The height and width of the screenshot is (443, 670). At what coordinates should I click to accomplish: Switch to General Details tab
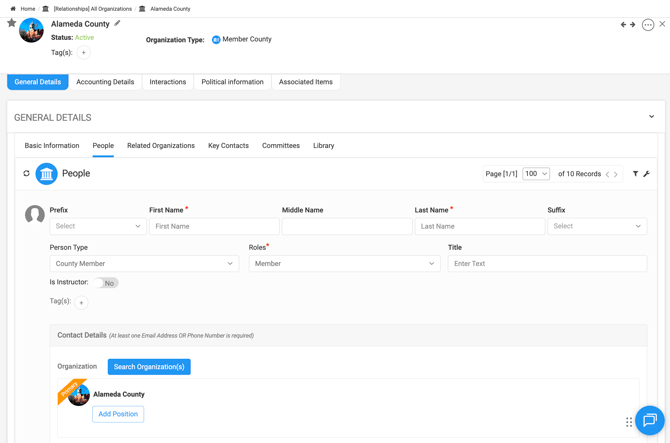(x=38, y=82)
